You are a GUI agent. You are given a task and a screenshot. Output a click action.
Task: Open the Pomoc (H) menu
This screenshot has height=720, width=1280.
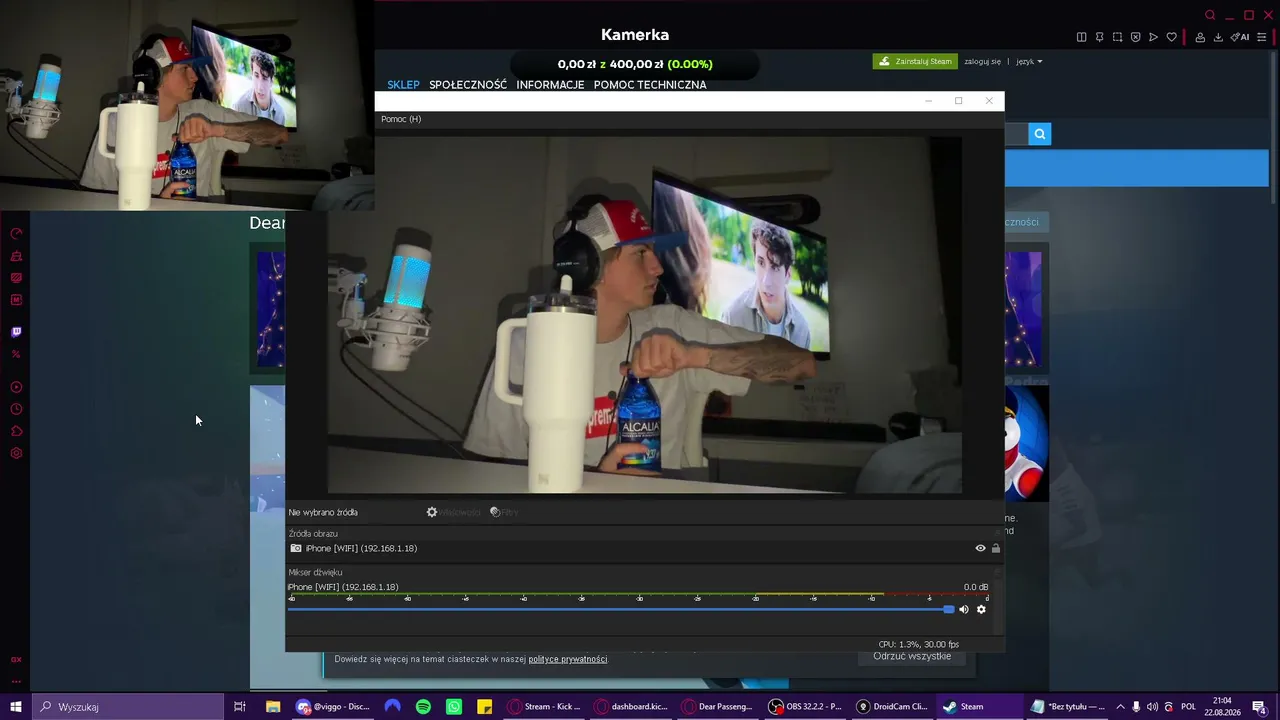point(401,119)
